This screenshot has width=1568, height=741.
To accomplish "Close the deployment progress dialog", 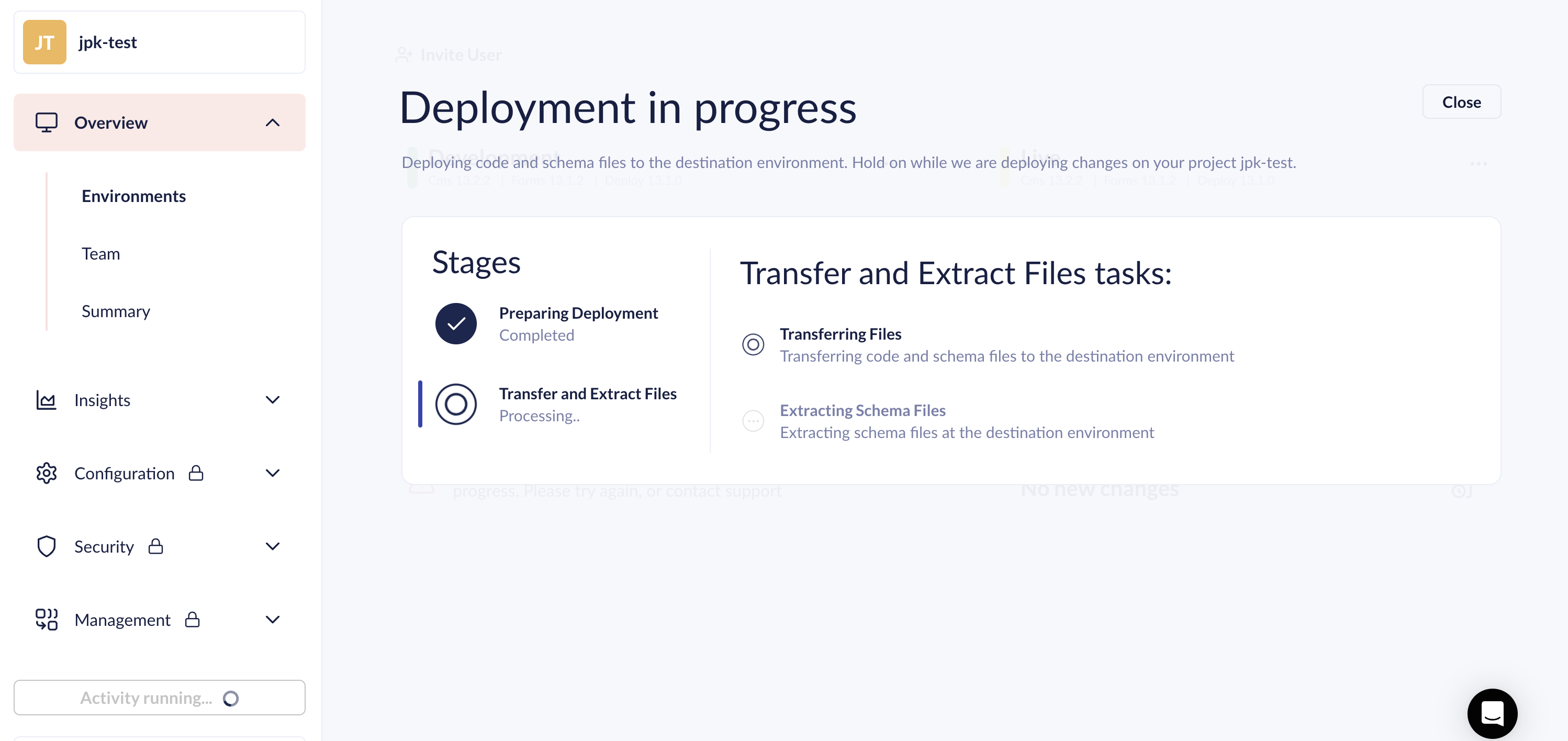I will 1461,102.
